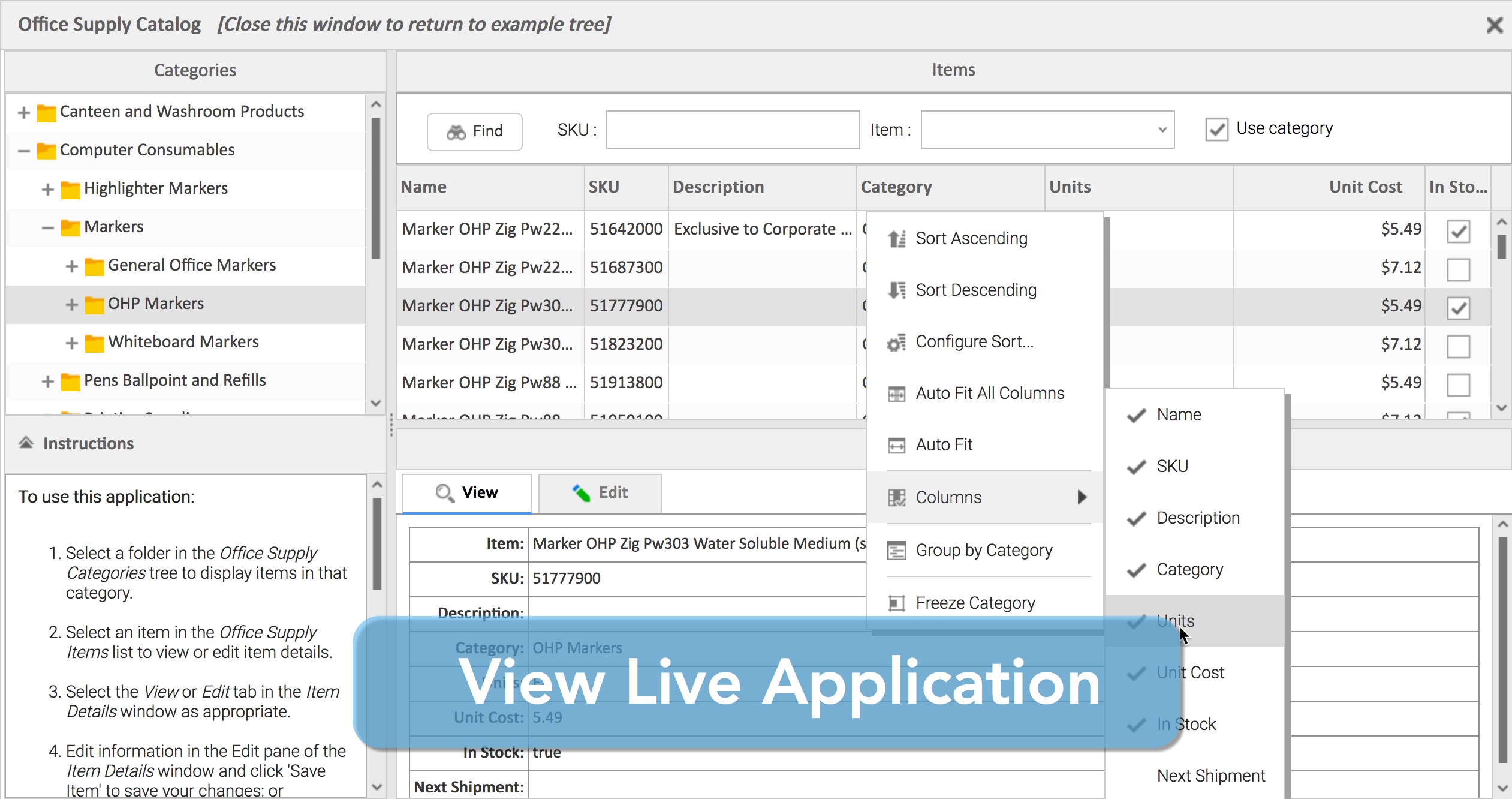Click the Canteen and Washroom Products folder icon
Viewport: 1512px width, 799px height.
(46, 112)
